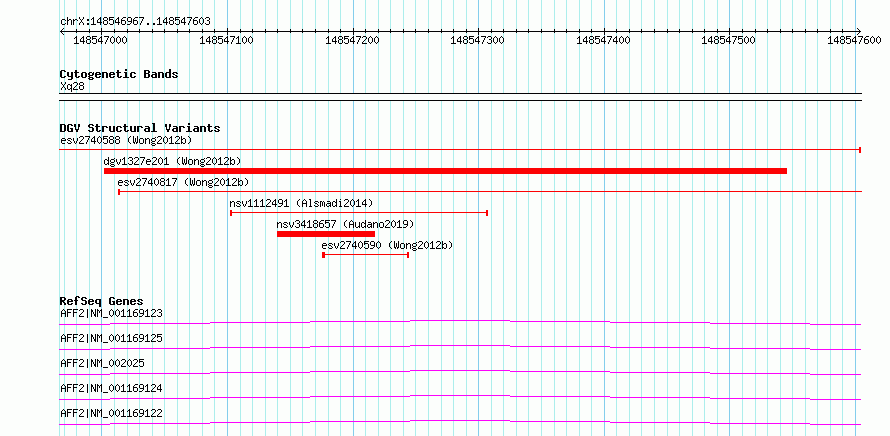Click the dgv1327e201 thick red bar
The width and height of the screenshot is (890, 436).
coord(446,171)
